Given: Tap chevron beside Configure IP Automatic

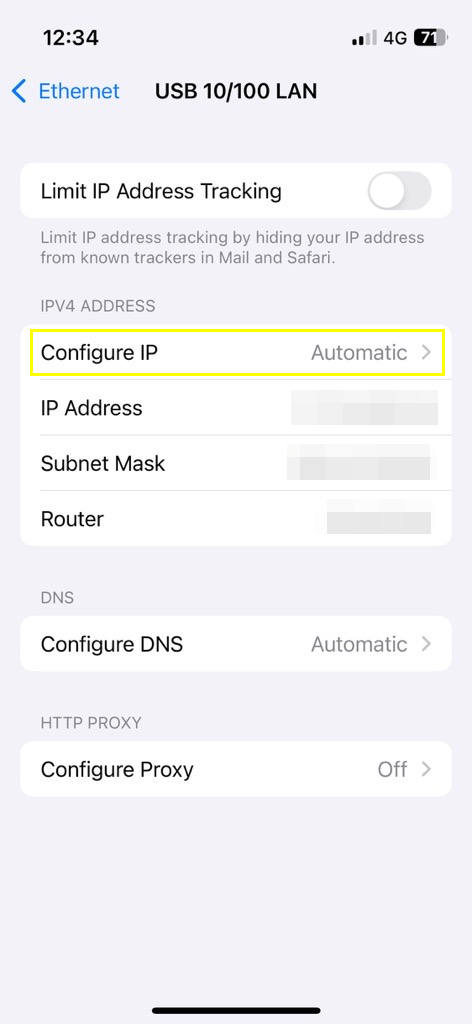Looking at the screenshot, I should [426, 353].
